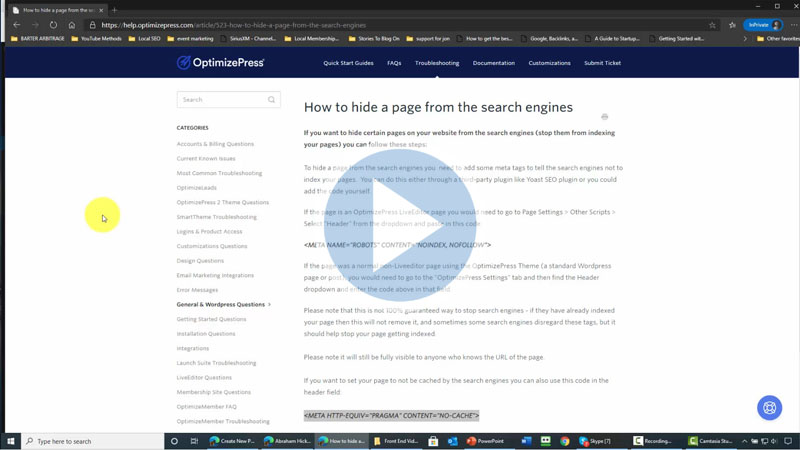Add page to favorites with star icon

pyautogui.click(x=712, y=25)
